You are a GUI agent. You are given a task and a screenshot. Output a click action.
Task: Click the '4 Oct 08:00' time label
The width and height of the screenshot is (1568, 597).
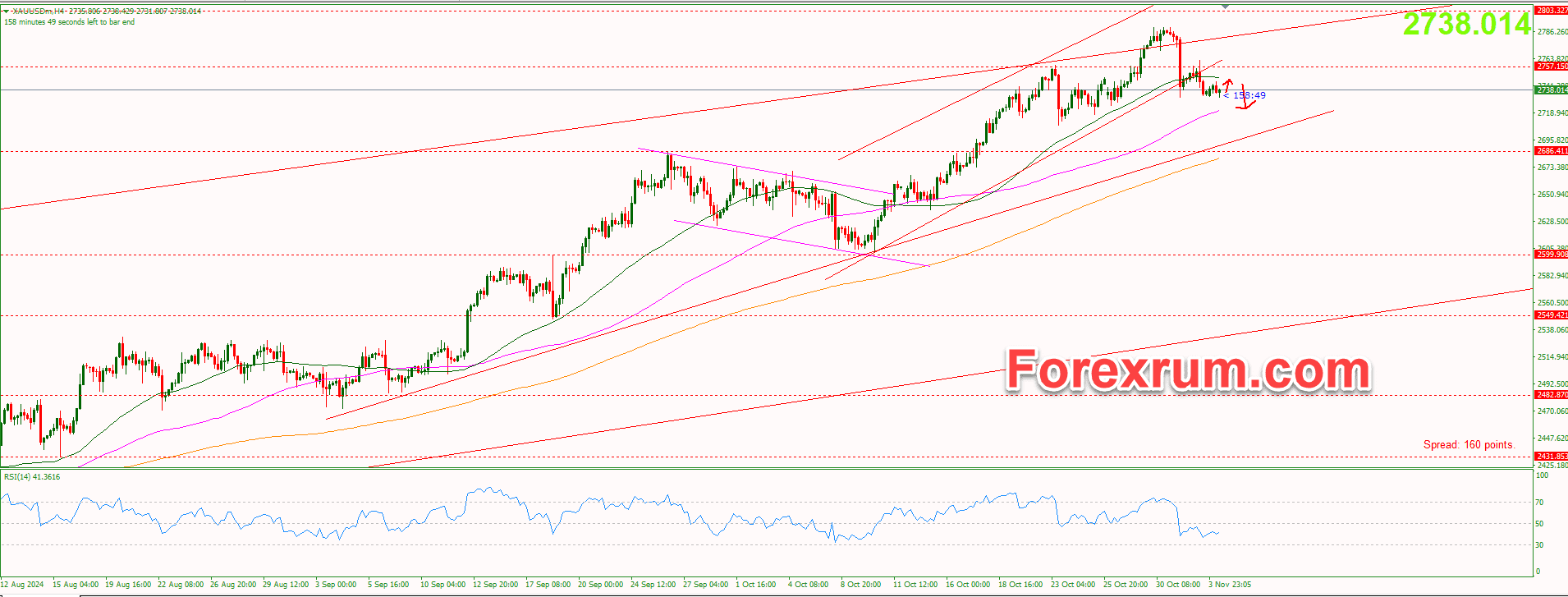point(808,585)
